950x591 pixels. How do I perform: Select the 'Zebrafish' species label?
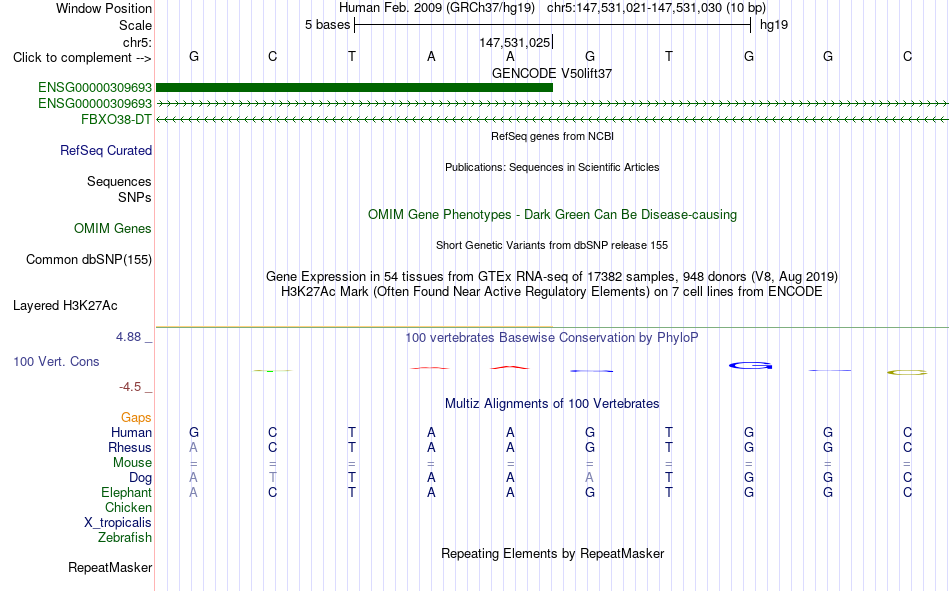pyautogui.click(x=125, y=538)
